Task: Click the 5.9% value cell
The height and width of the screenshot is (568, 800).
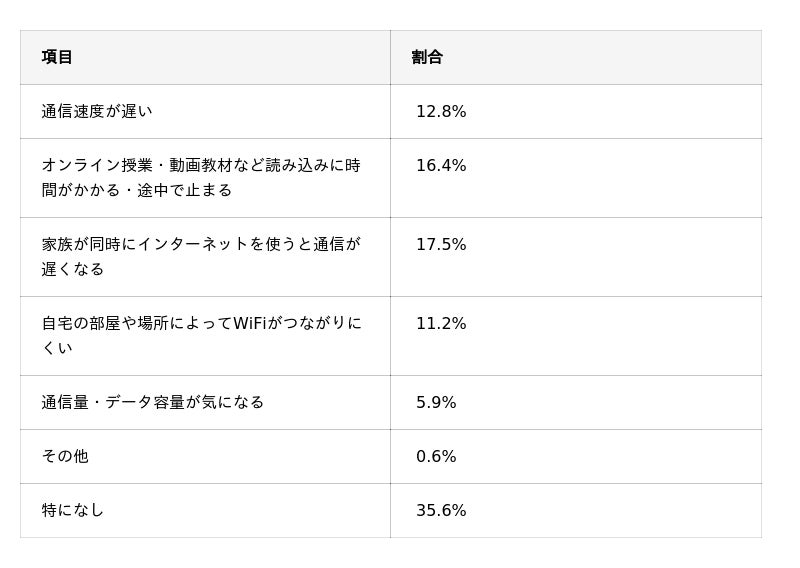Action: 436,402
